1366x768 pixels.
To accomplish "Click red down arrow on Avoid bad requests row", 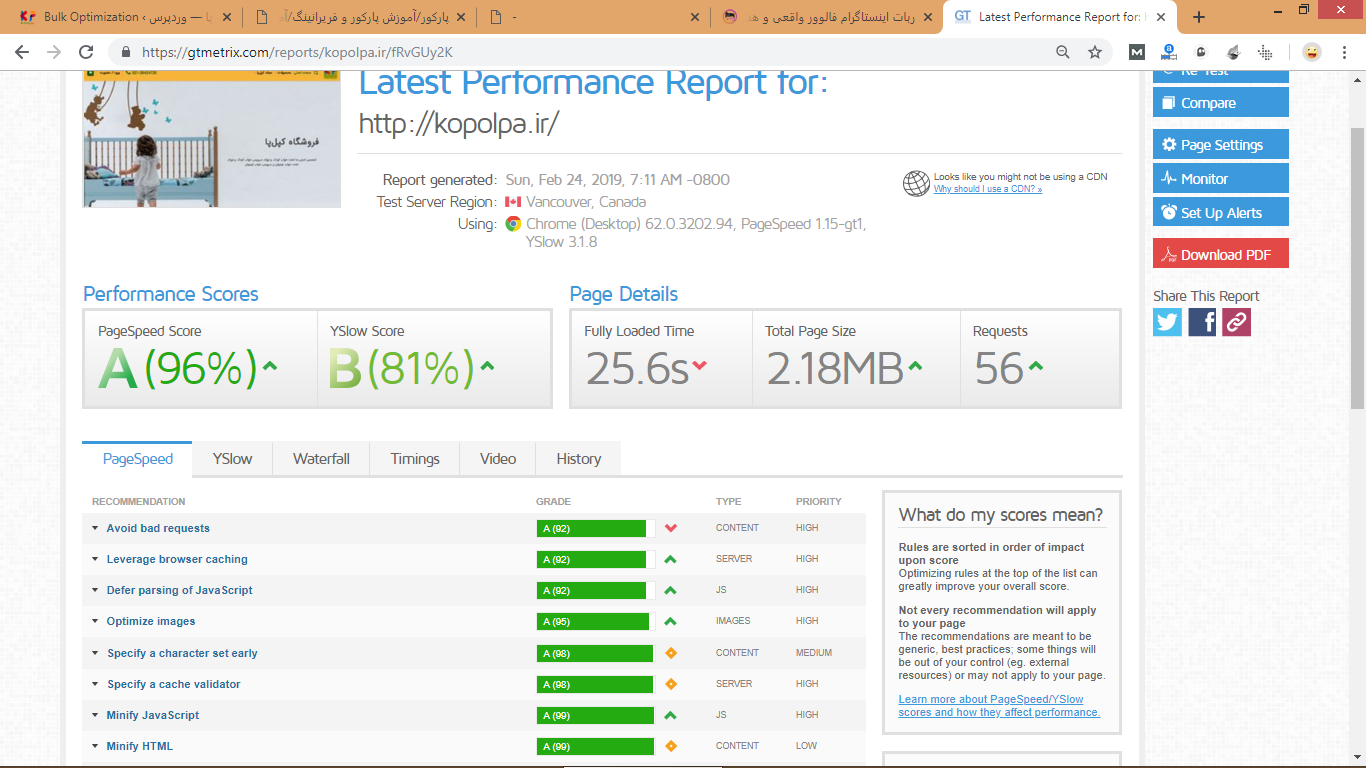I will click(671, 528).
